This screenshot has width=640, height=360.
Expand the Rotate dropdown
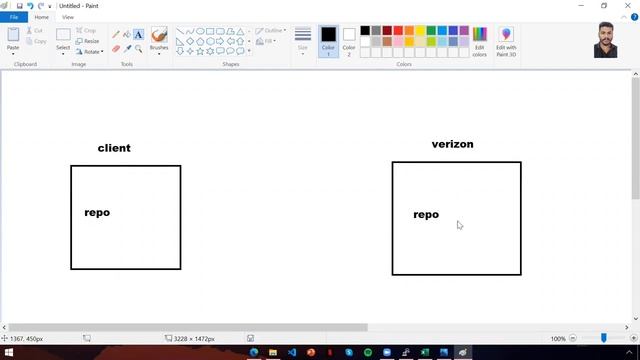(102, 52)
